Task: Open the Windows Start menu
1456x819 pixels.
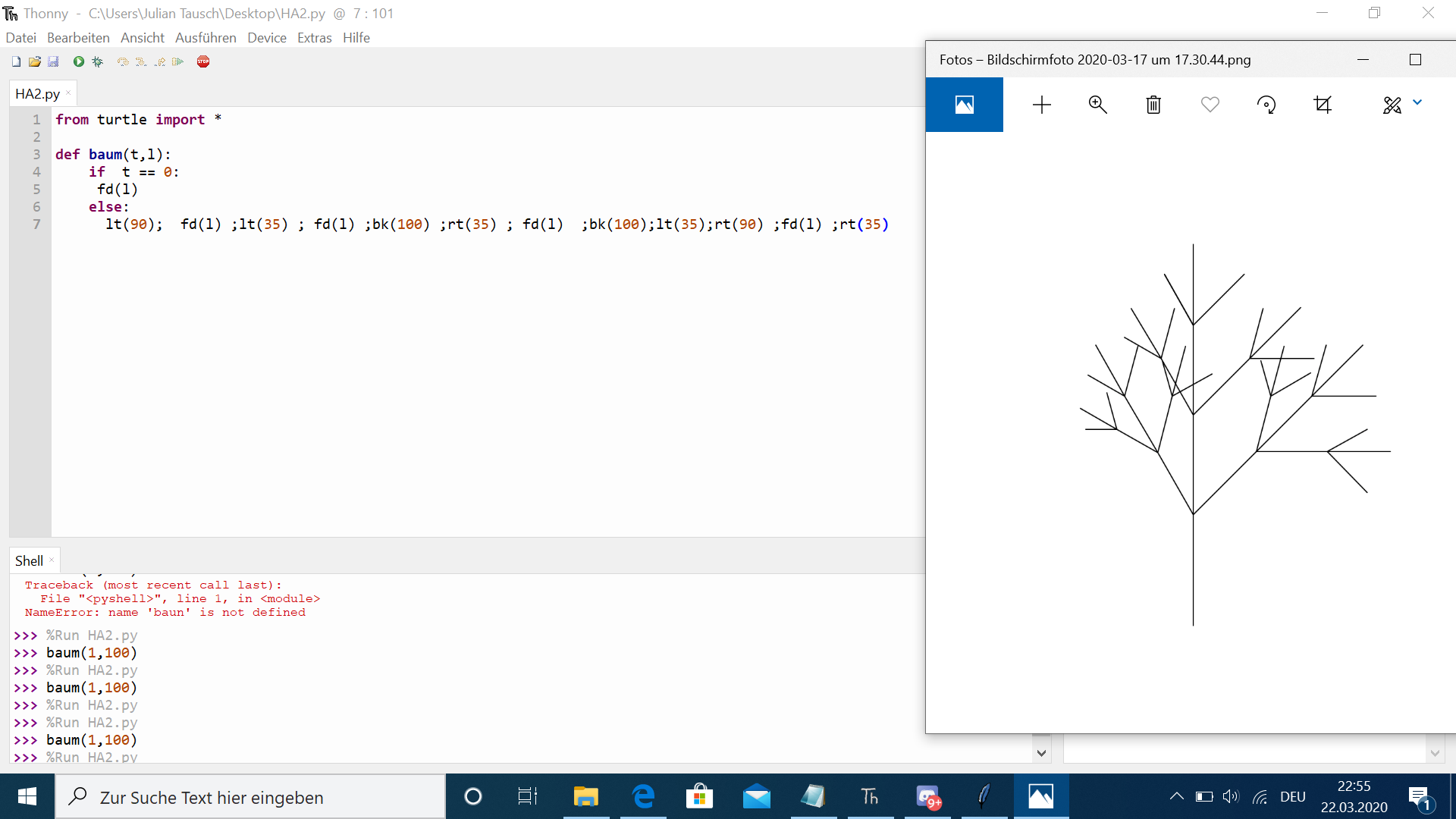Action: (27, 796)
